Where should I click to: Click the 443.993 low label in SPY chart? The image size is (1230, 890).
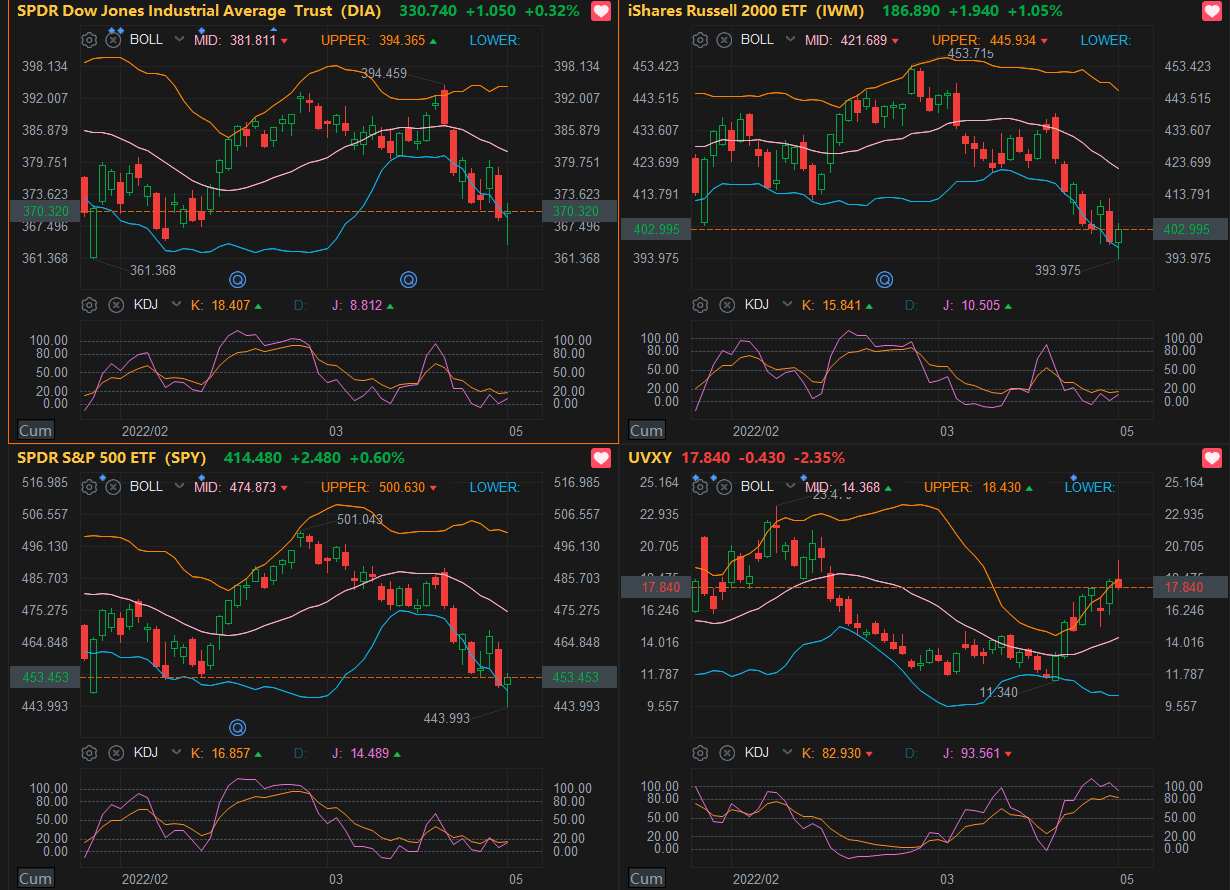(447, 718)
